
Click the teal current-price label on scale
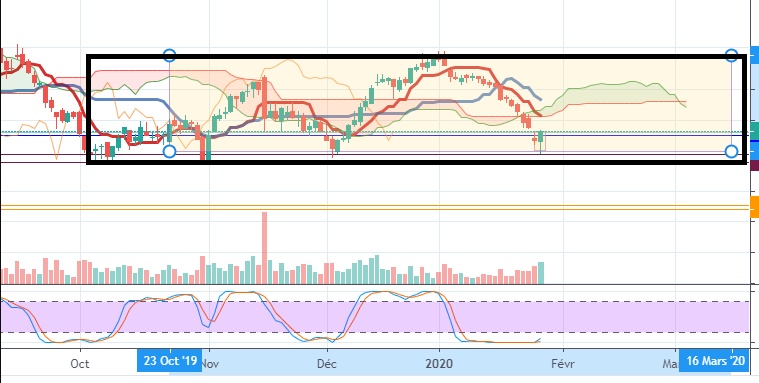pos(754,130)
